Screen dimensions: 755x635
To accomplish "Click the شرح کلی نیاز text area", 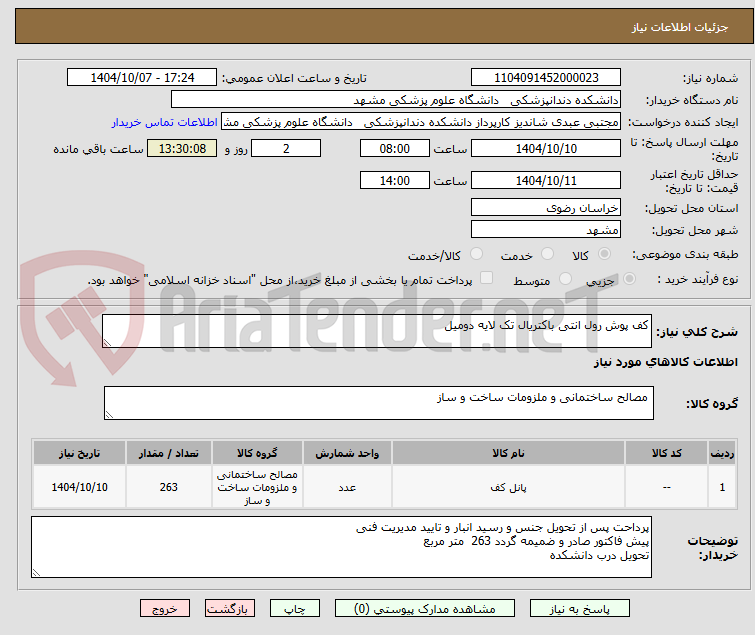I will [x=377, y=331].
